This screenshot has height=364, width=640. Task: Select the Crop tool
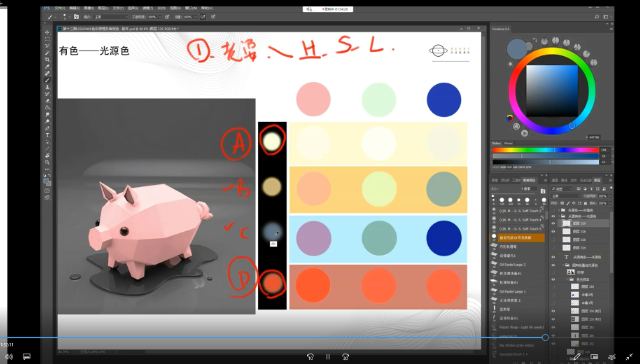[47, 60]
